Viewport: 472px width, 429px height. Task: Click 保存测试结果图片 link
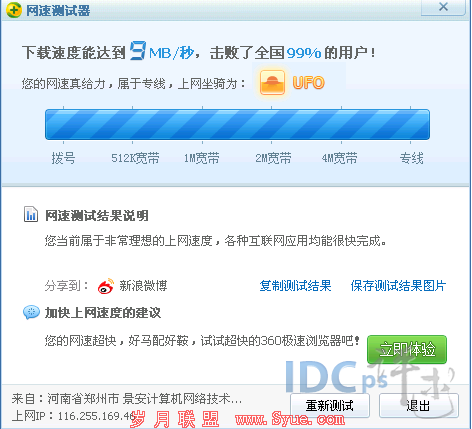tap(398, 286)
